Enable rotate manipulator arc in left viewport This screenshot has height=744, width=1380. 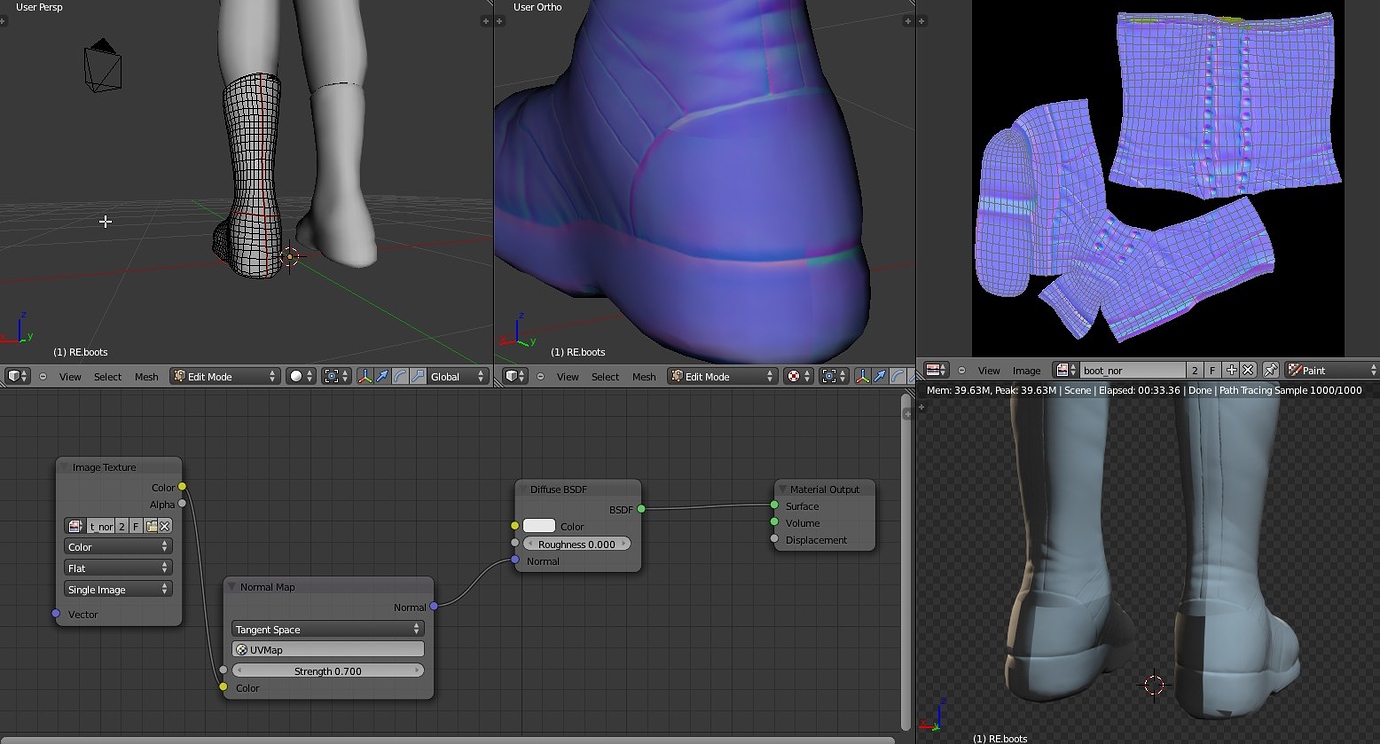click(x=400, y=376)
